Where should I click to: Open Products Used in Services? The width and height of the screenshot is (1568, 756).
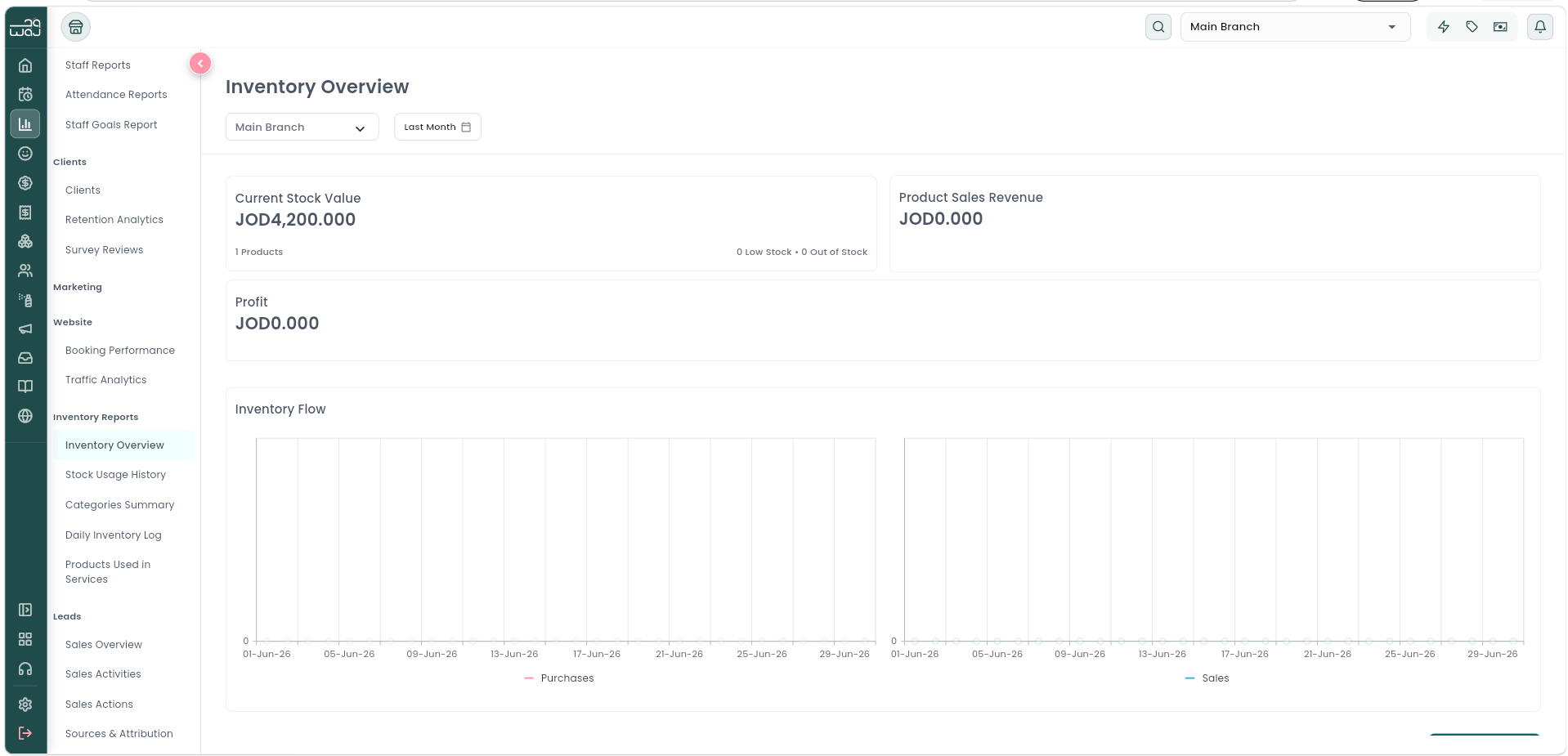pyautogui.click(x=108, y=572)
